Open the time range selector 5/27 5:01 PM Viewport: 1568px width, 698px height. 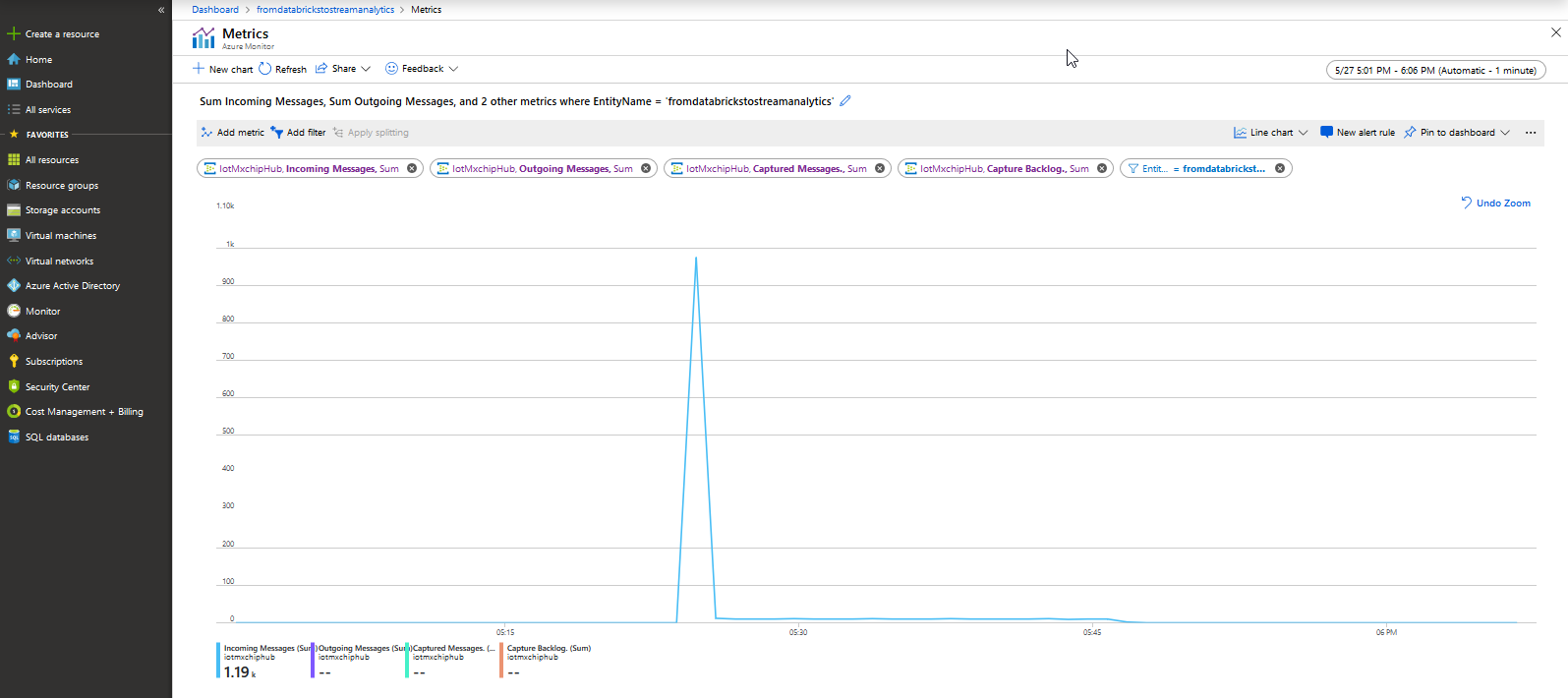(x=1435, y=70)
